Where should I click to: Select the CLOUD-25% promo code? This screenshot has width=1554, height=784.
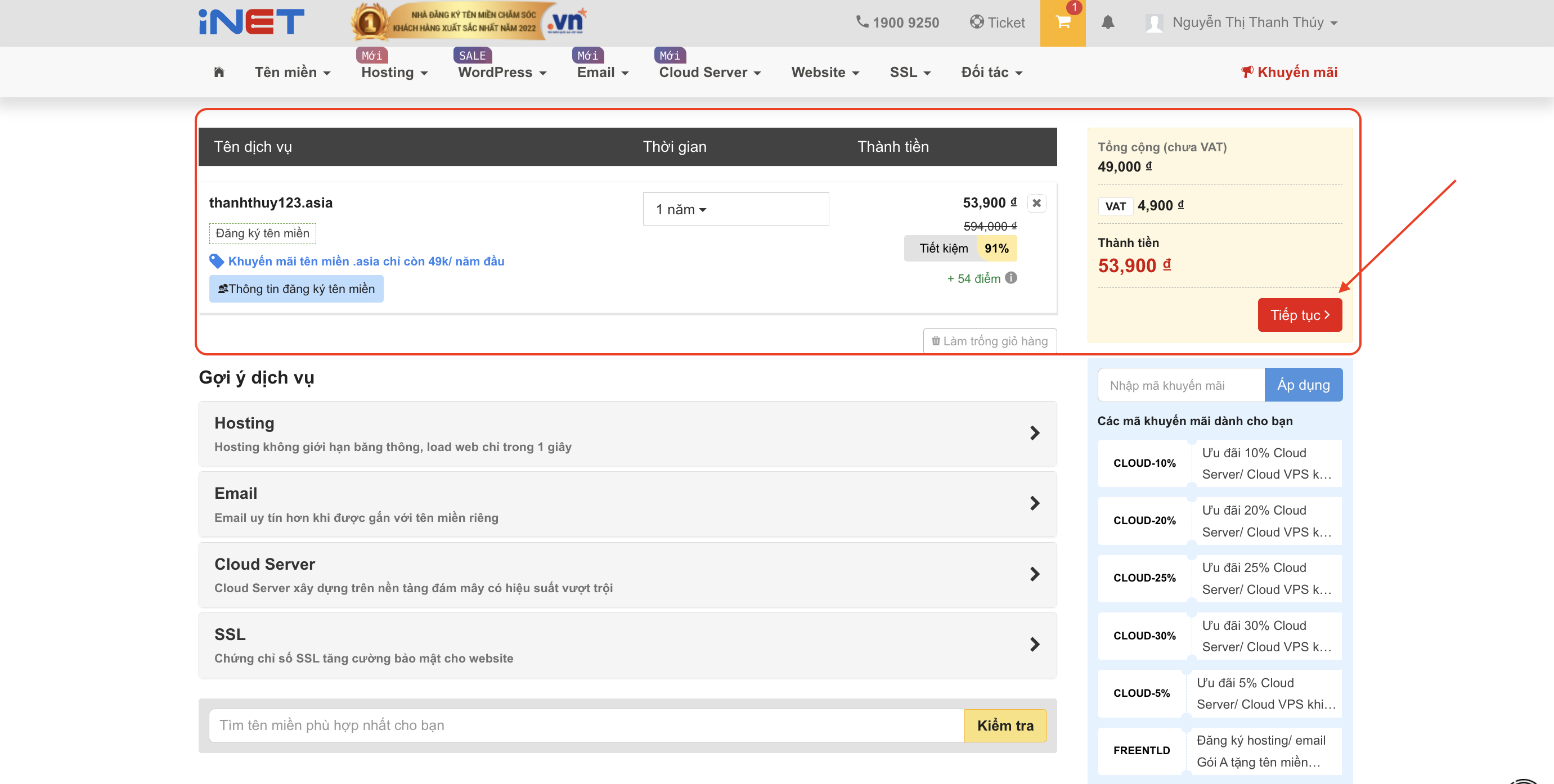point(1220,578)
